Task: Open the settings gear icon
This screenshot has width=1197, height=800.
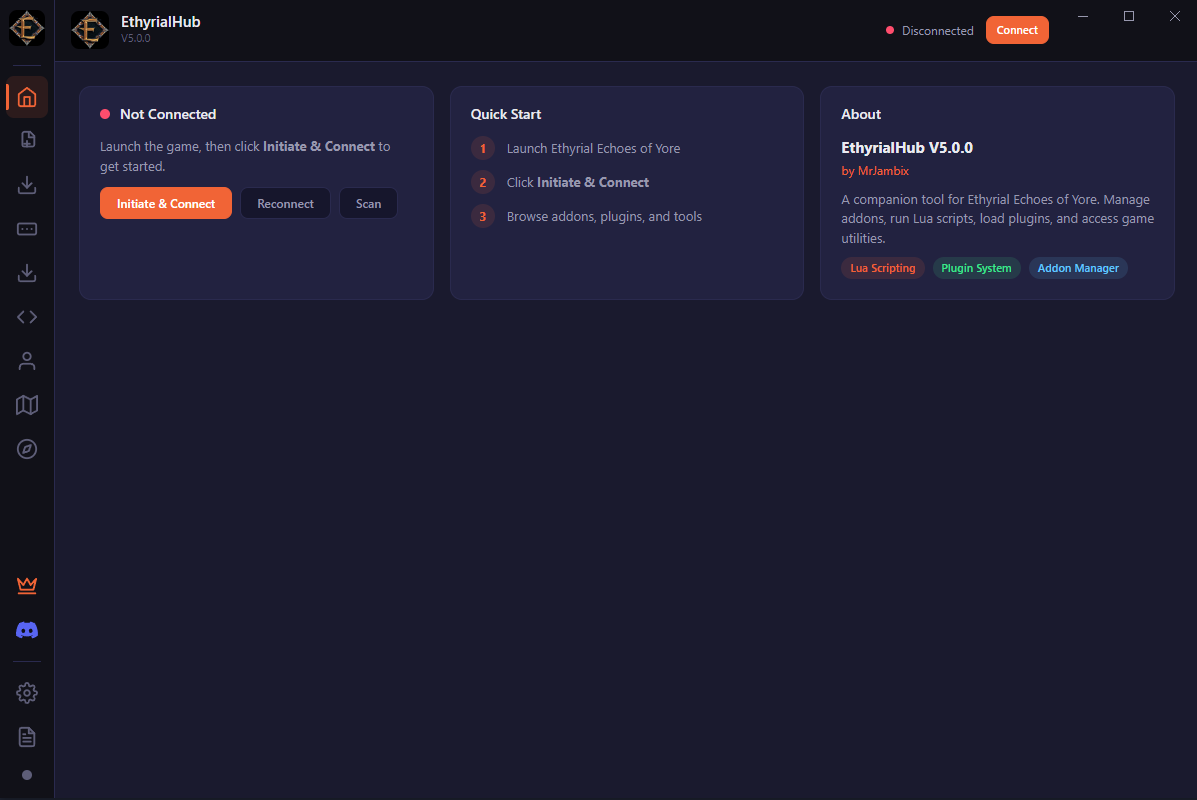Action: [x=27, y=693]
